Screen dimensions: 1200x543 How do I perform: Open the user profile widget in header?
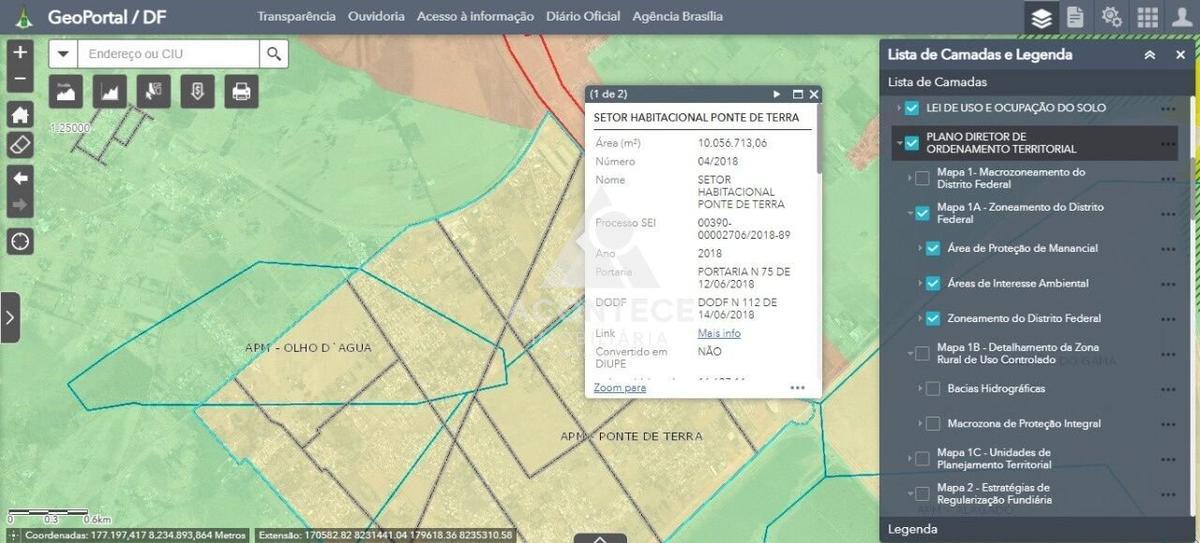pos(1182,17)
